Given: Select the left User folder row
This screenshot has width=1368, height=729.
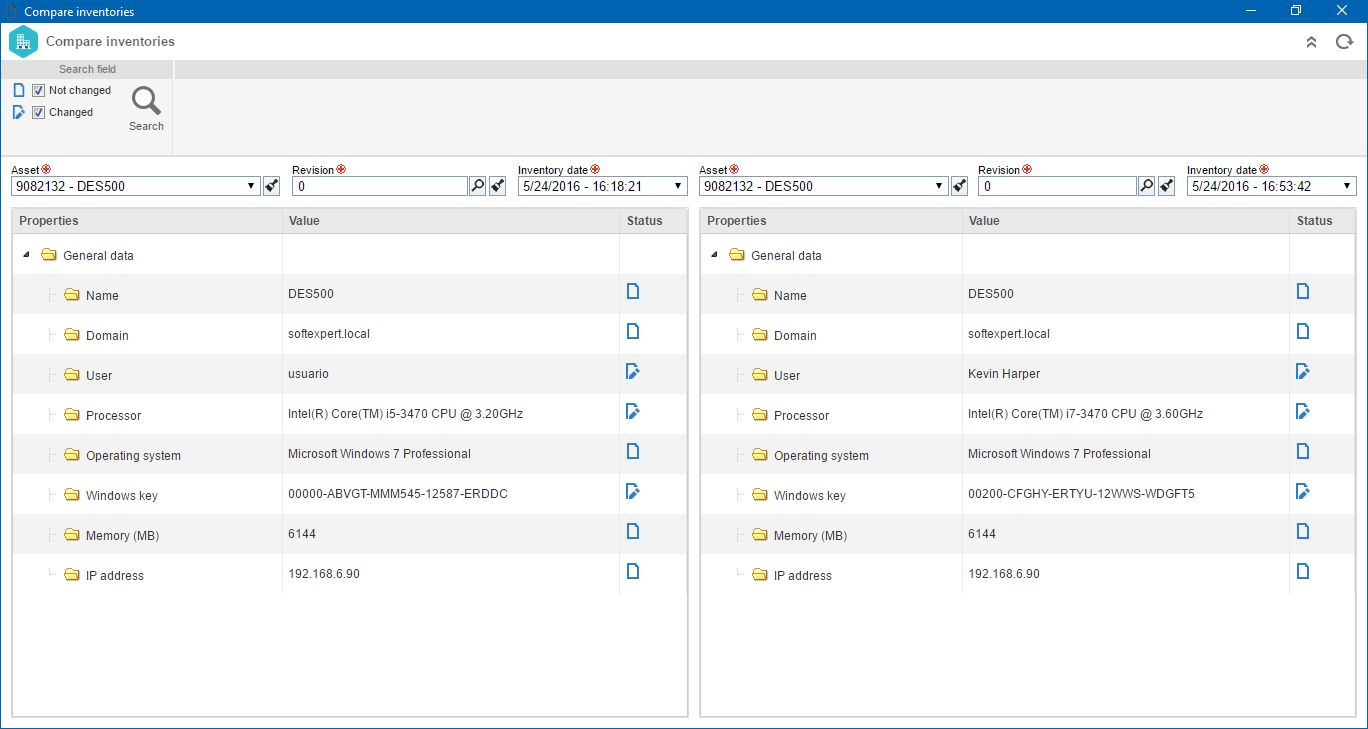Looking at the screenshot, I should [350, 374].
